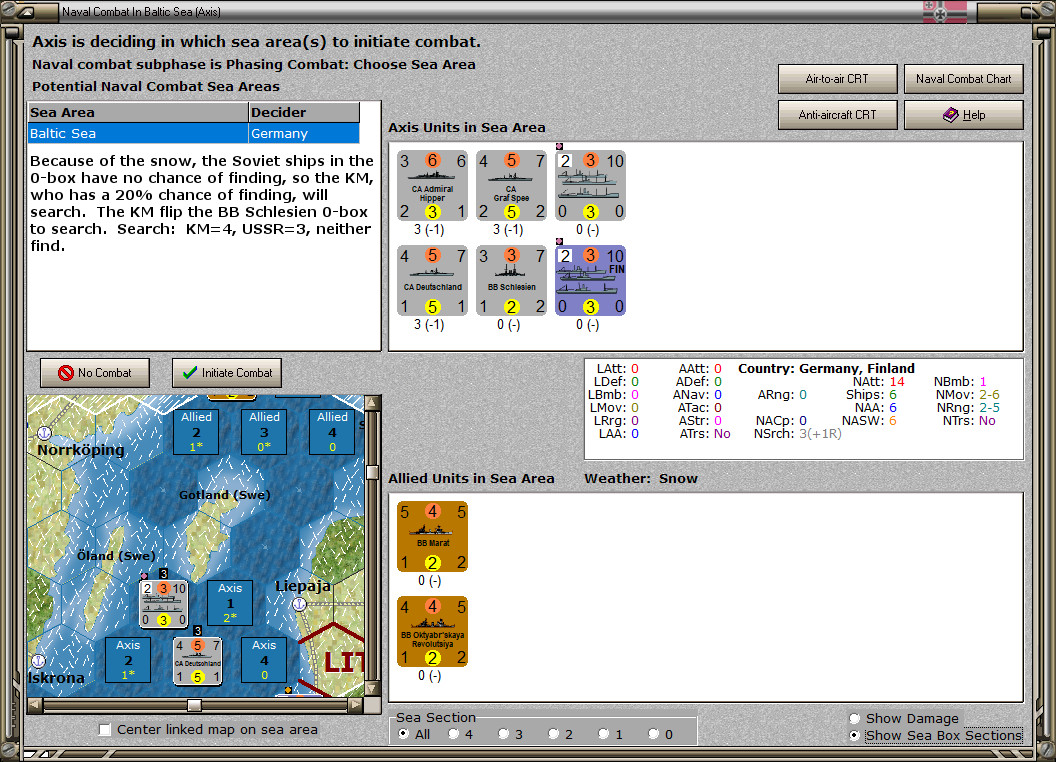Select the Finnish FIN convoy counter
The height and width of the screenshot is (762, 1056).
[x=591, y=281]
